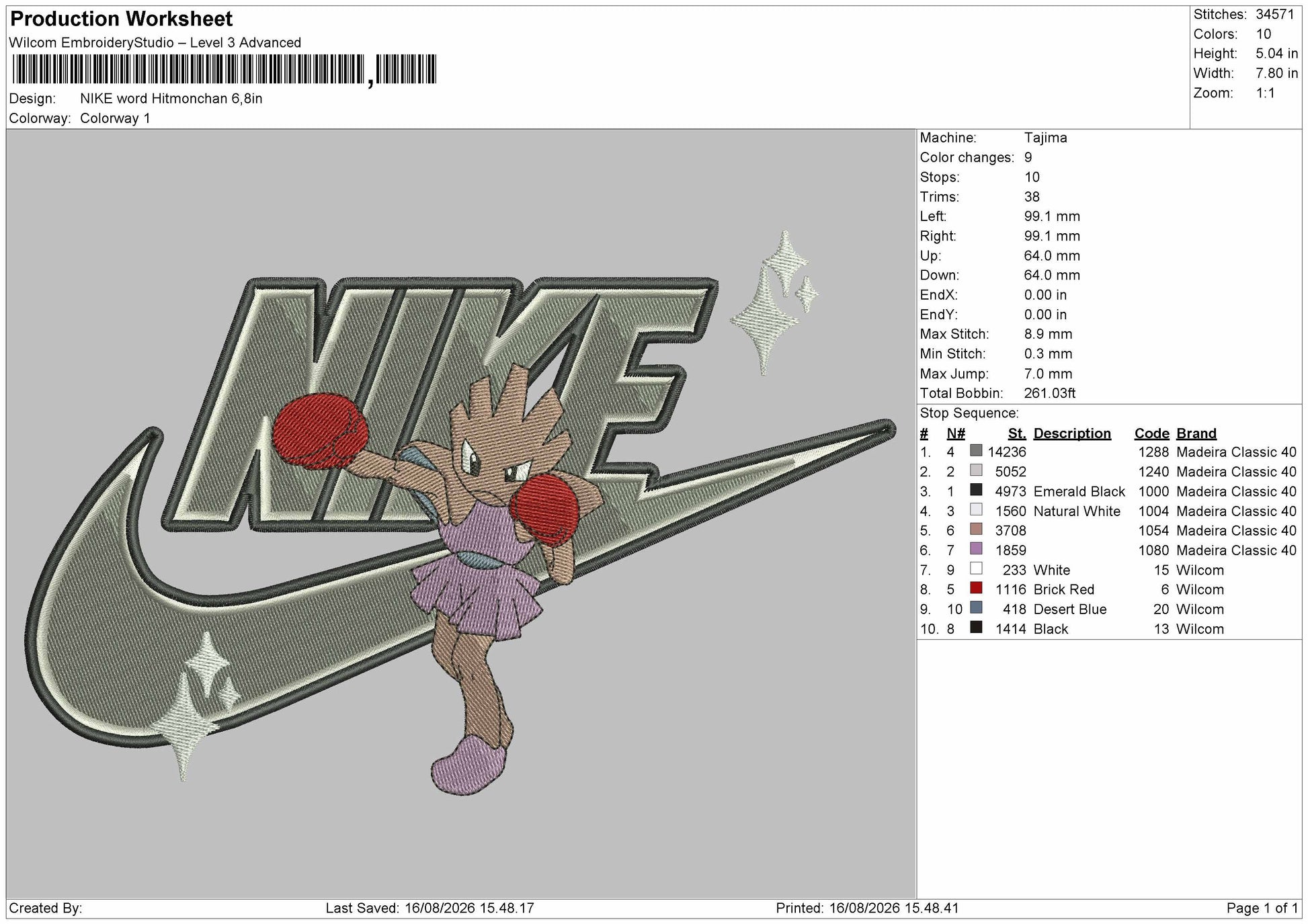Click the 'Brand' column header

1196,433
